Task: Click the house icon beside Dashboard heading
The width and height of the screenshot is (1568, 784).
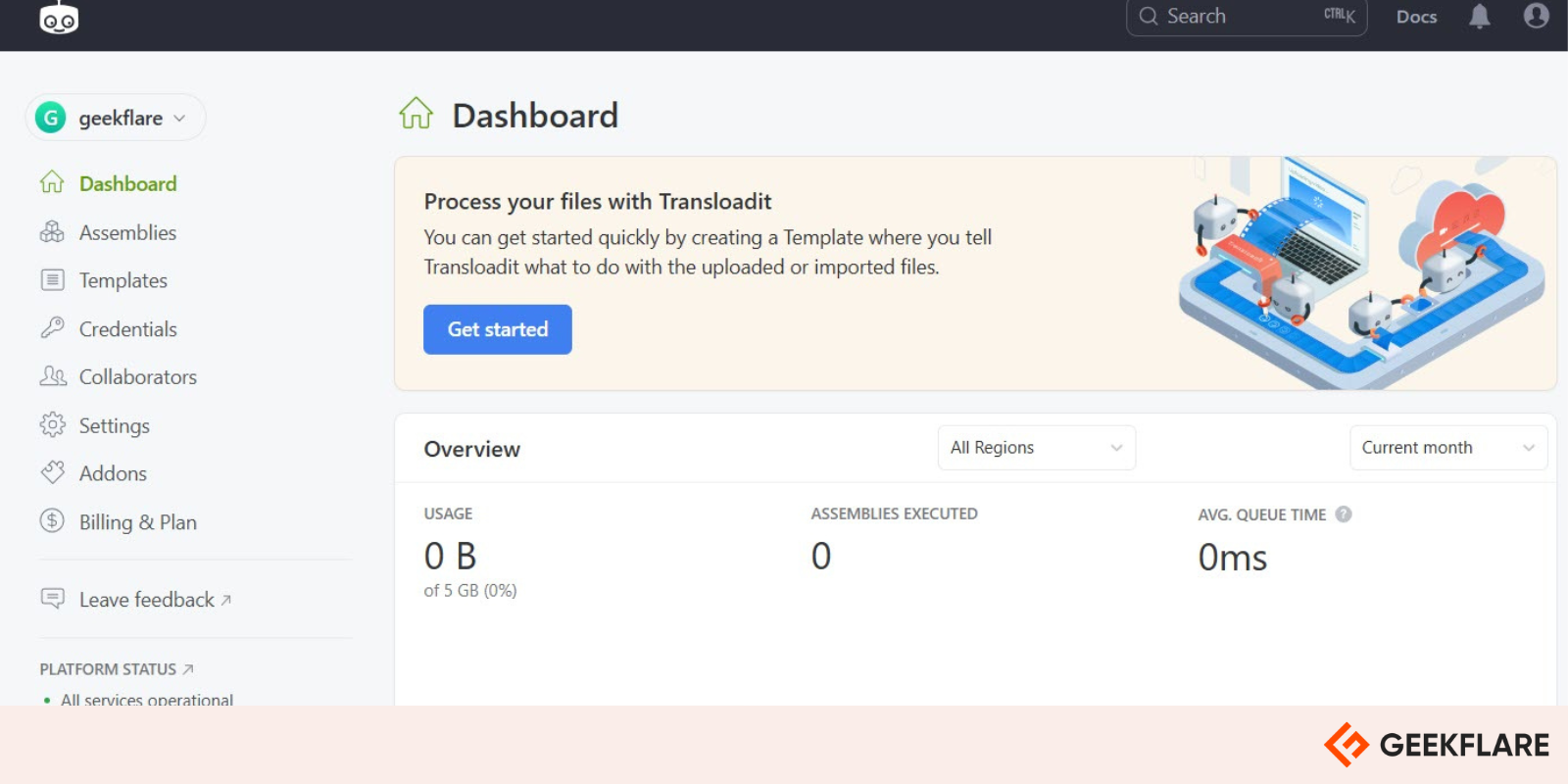Action: pyautogui.click(x=416, y=114)
